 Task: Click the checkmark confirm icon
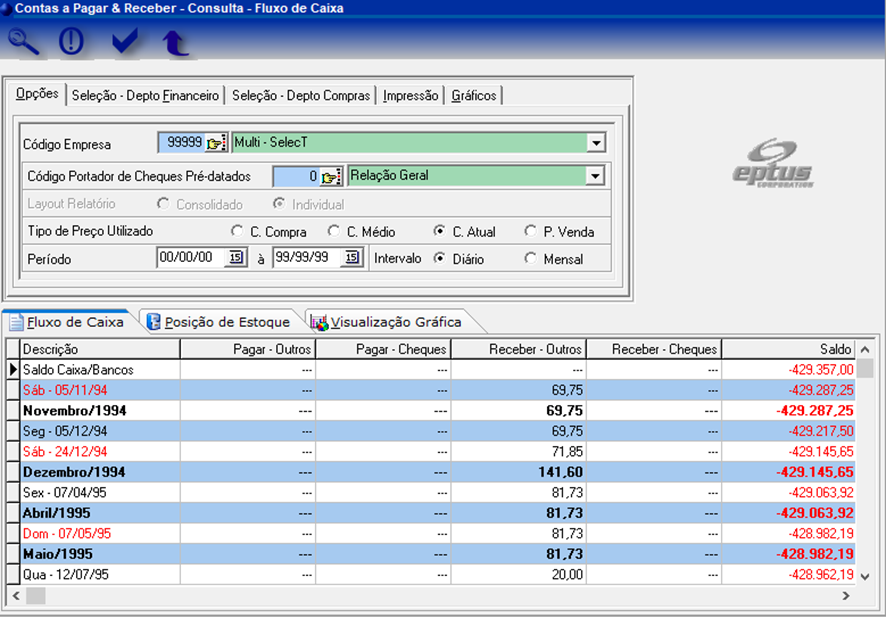coord(125,42)
